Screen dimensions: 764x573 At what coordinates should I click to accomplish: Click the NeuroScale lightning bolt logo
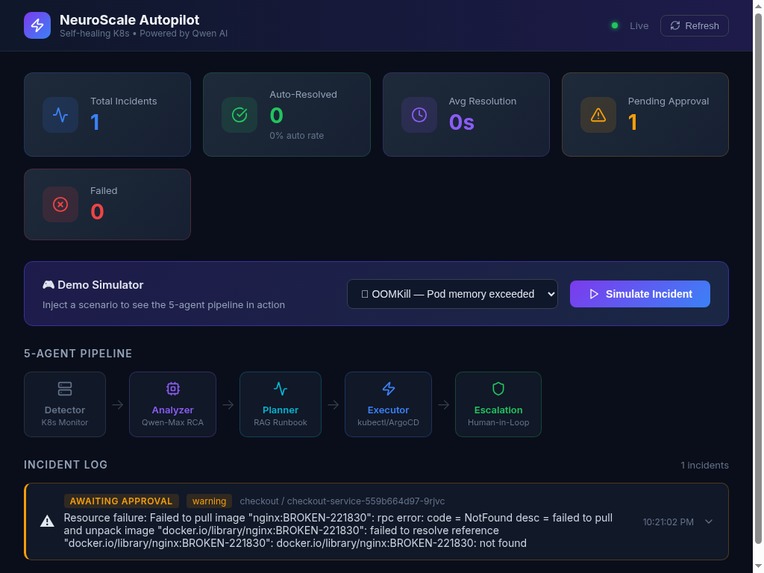(x=37, y=25)
